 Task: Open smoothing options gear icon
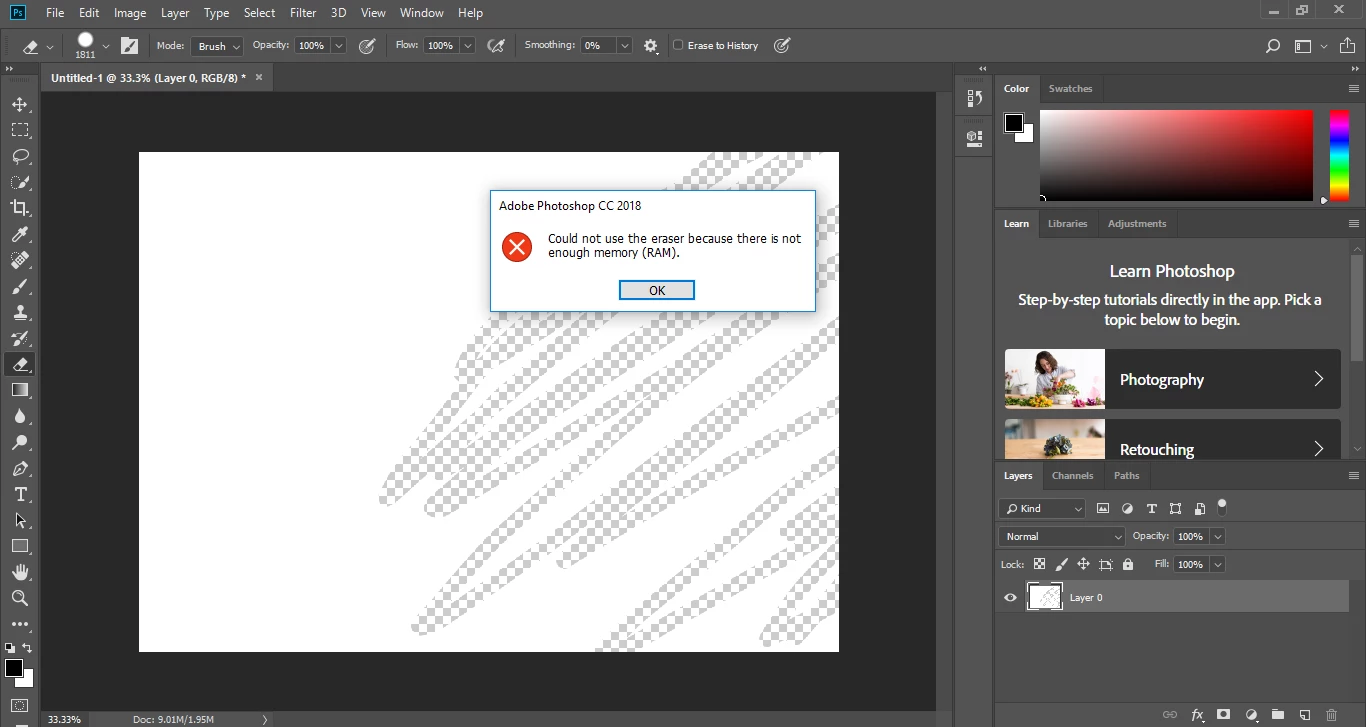point(651,46)
